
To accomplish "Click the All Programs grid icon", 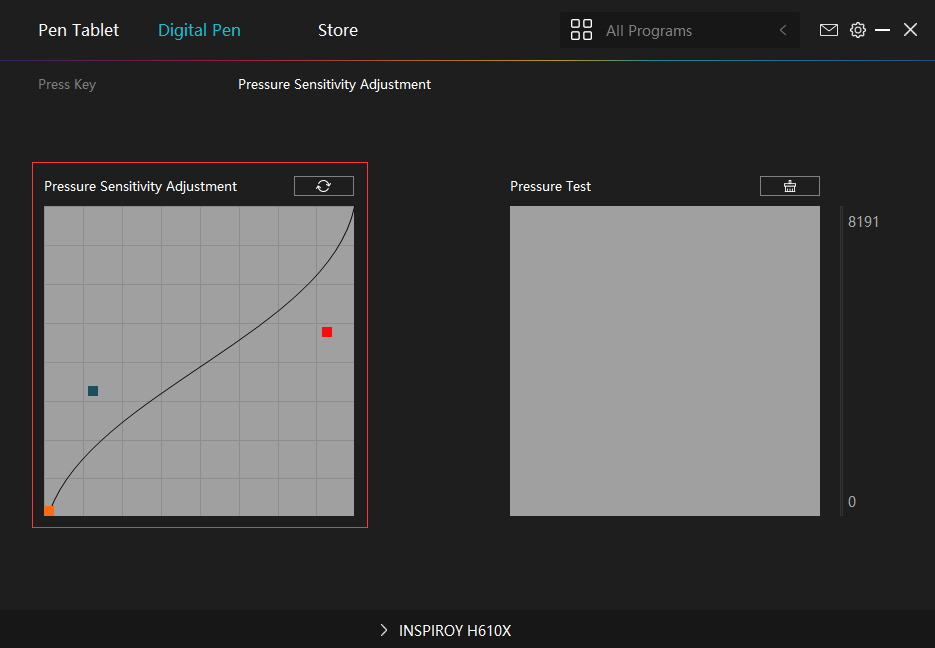I will tap(581, 30).
